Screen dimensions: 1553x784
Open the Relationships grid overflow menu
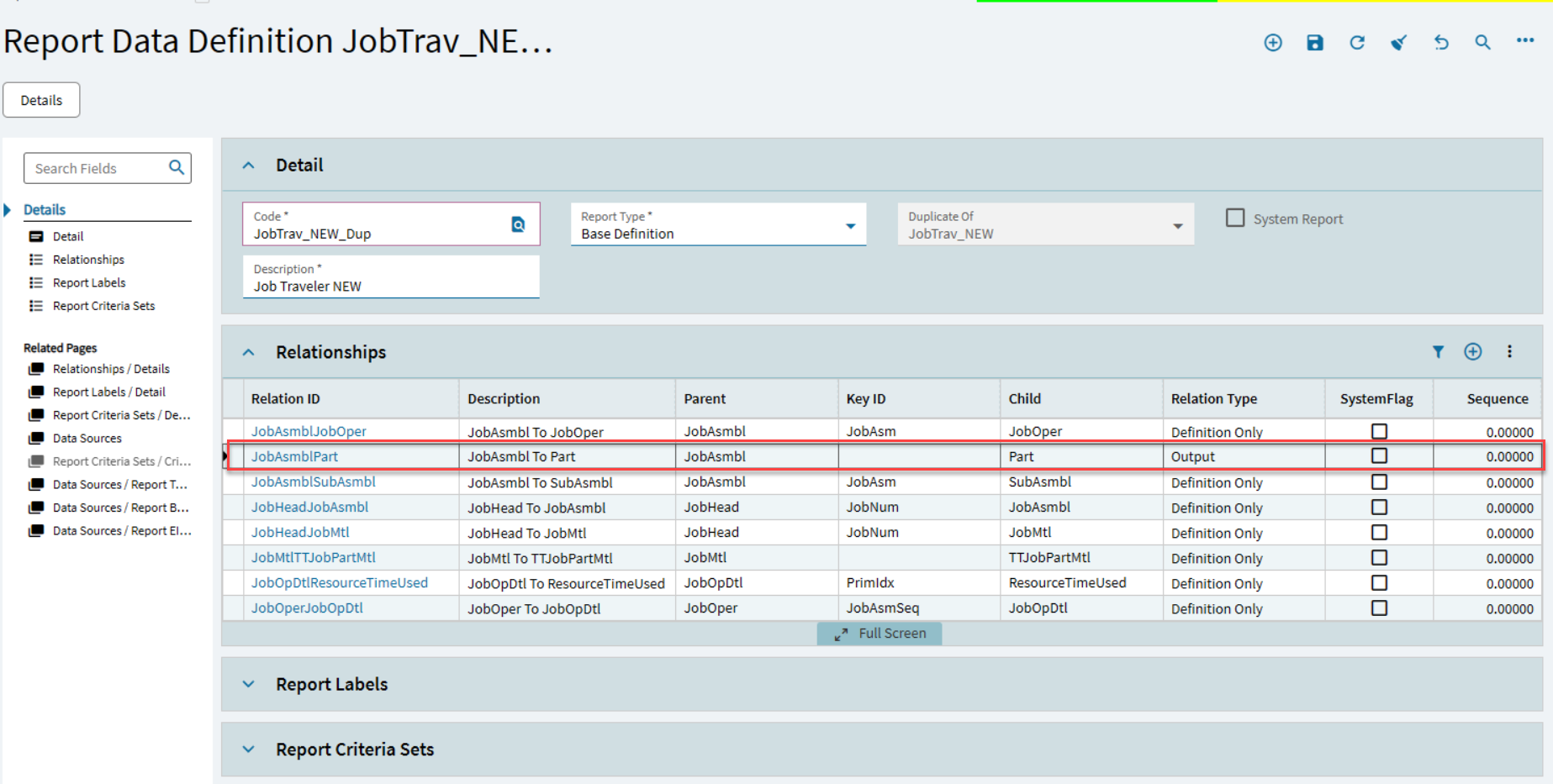tap(1509, 352)
